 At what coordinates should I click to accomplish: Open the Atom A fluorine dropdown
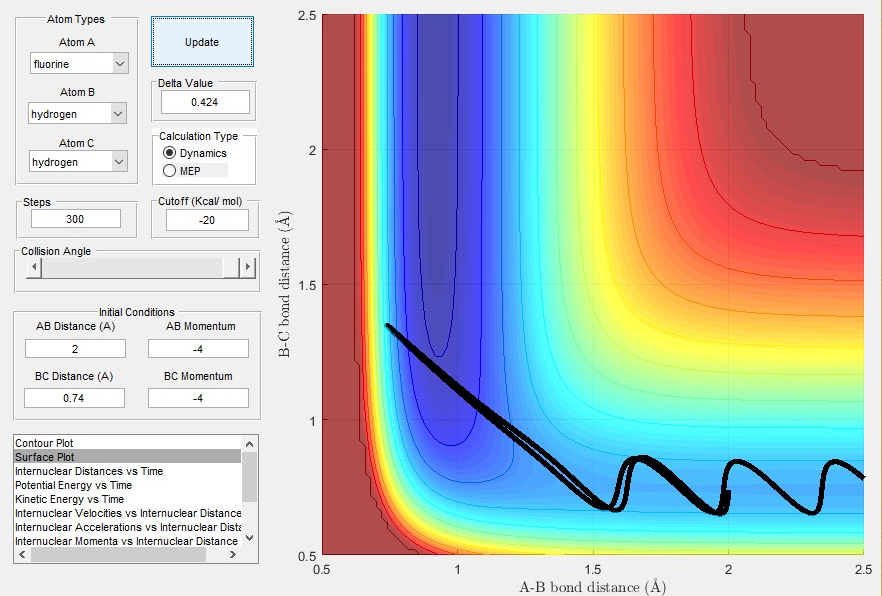(79, 64)
